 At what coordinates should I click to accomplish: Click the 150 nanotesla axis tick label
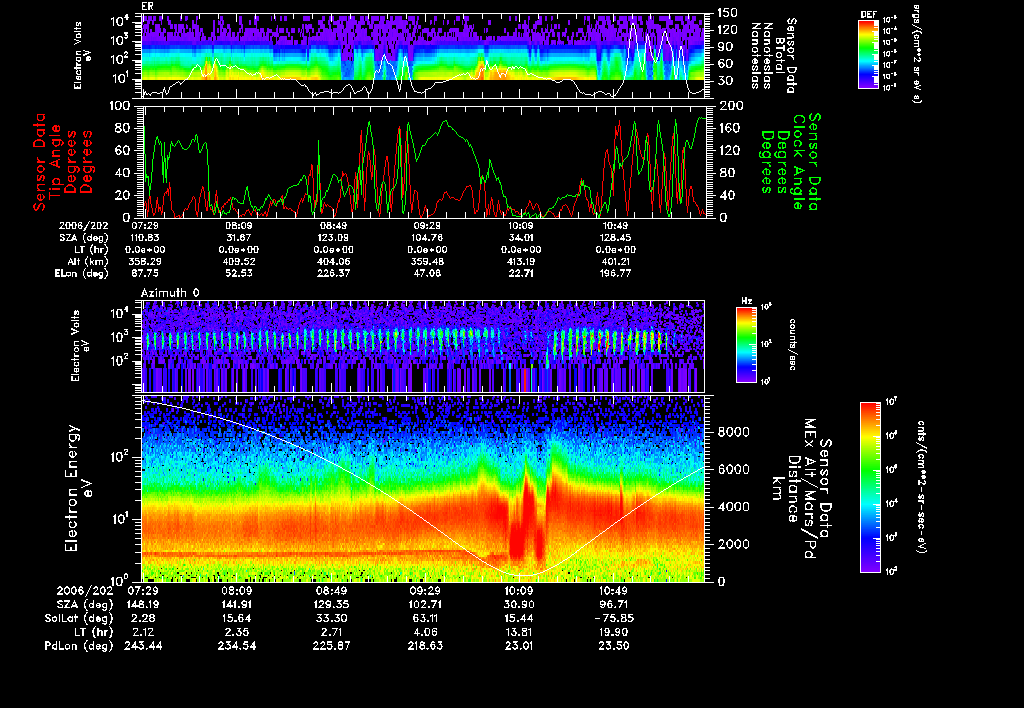(727, 12)
